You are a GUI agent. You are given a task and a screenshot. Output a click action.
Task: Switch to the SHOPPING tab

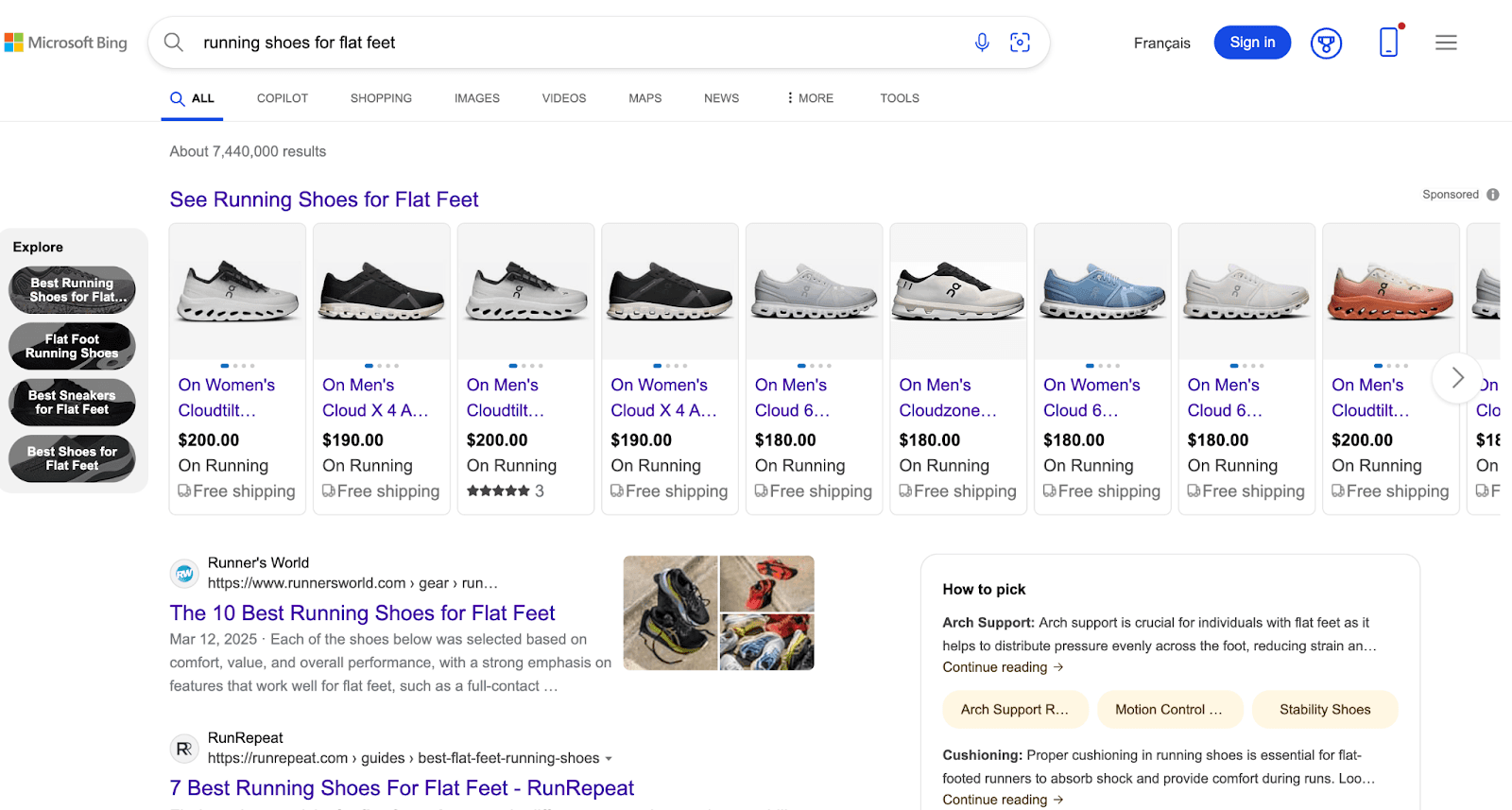[x=381, y=98]
